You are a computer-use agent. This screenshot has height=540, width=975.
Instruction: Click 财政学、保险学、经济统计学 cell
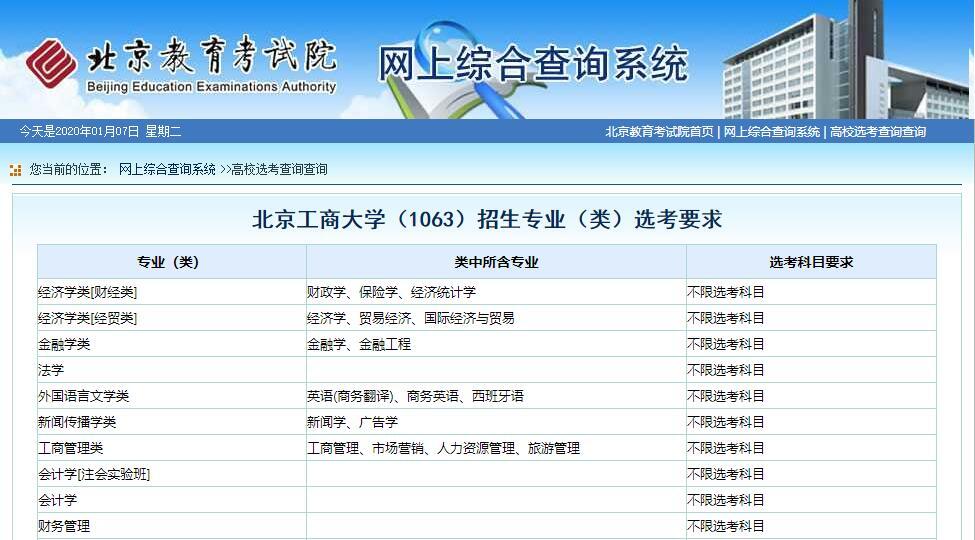(496, 292)
